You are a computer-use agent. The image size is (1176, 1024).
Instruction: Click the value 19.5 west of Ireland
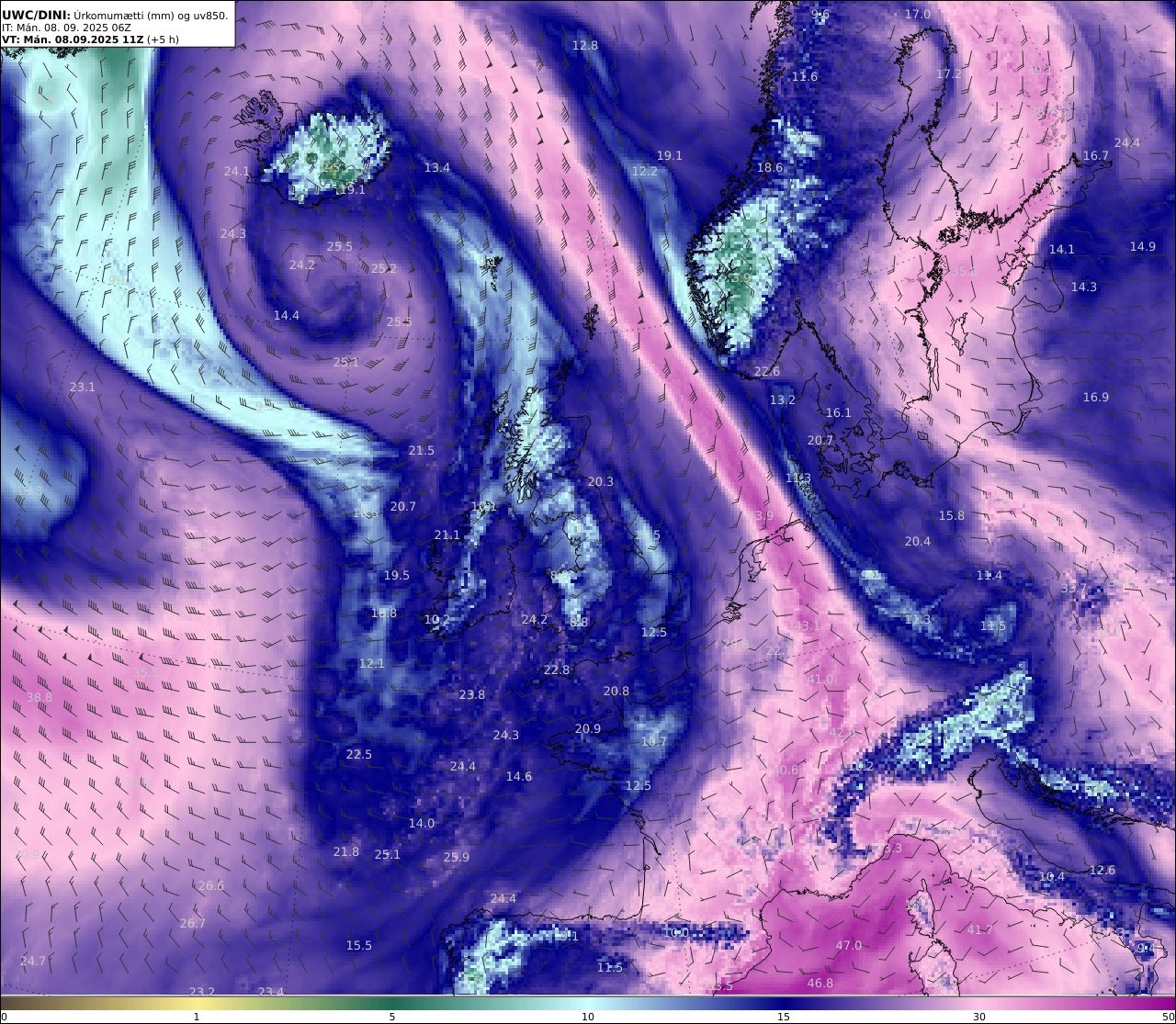point(397,575)
